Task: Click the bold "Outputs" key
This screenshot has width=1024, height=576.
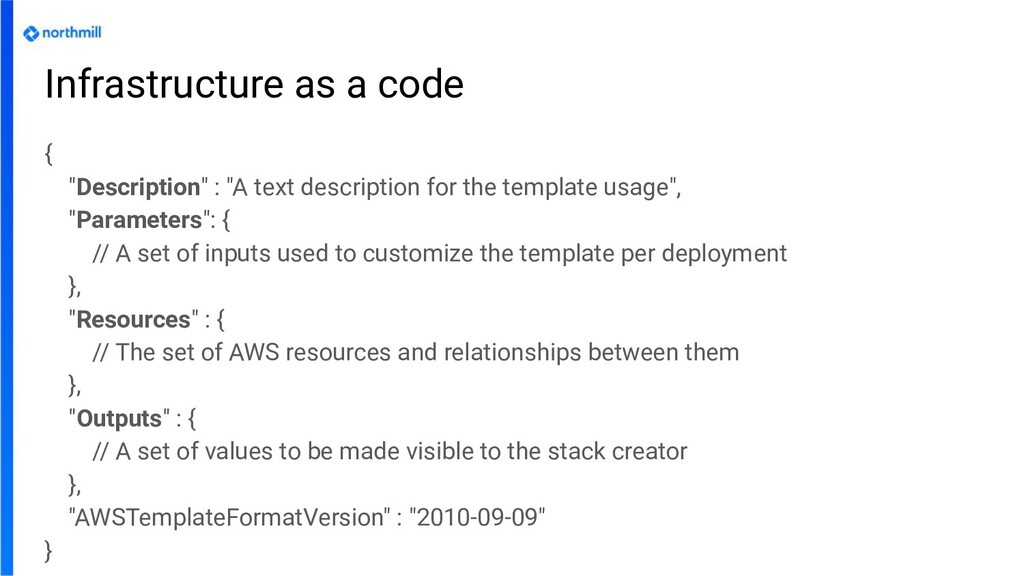Action: 119,419
